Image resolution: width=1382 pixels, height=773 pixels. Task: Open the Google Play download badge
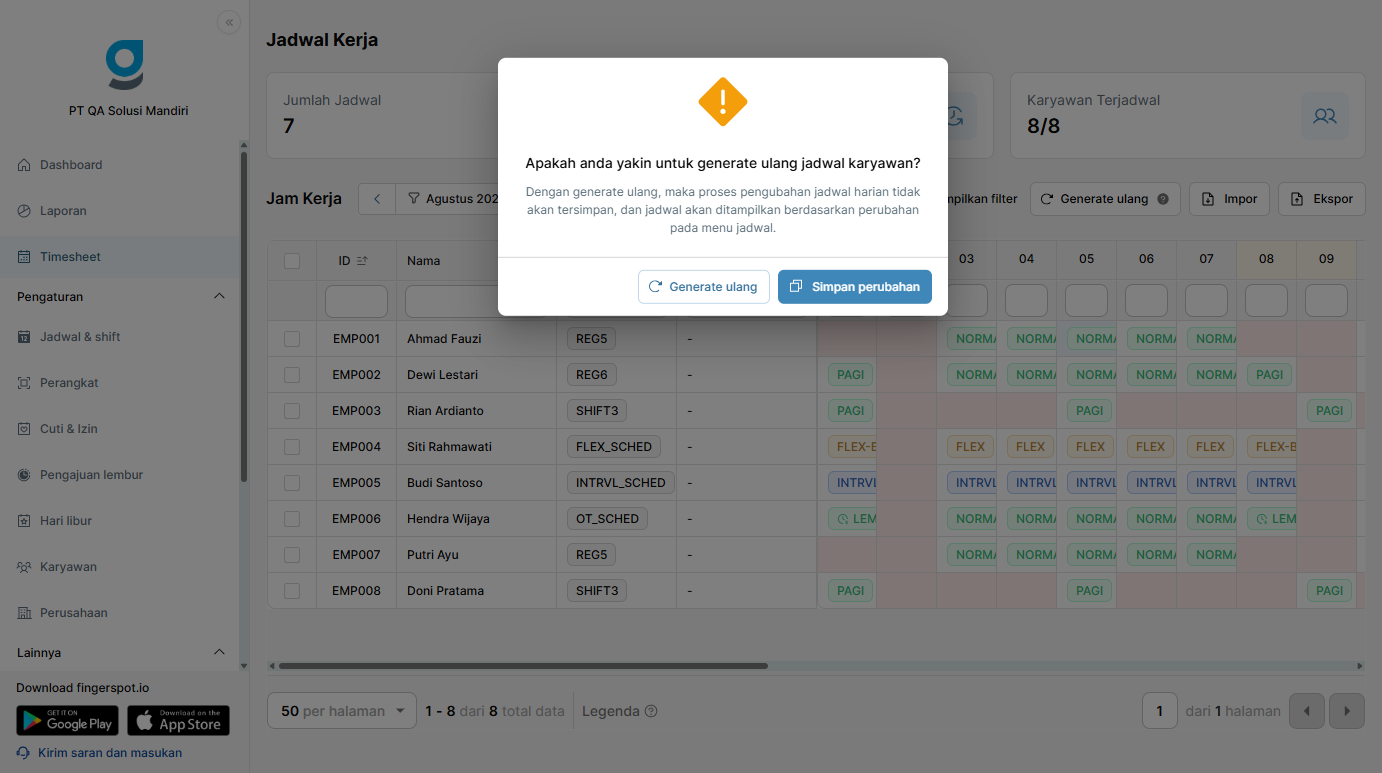(67, 721)
